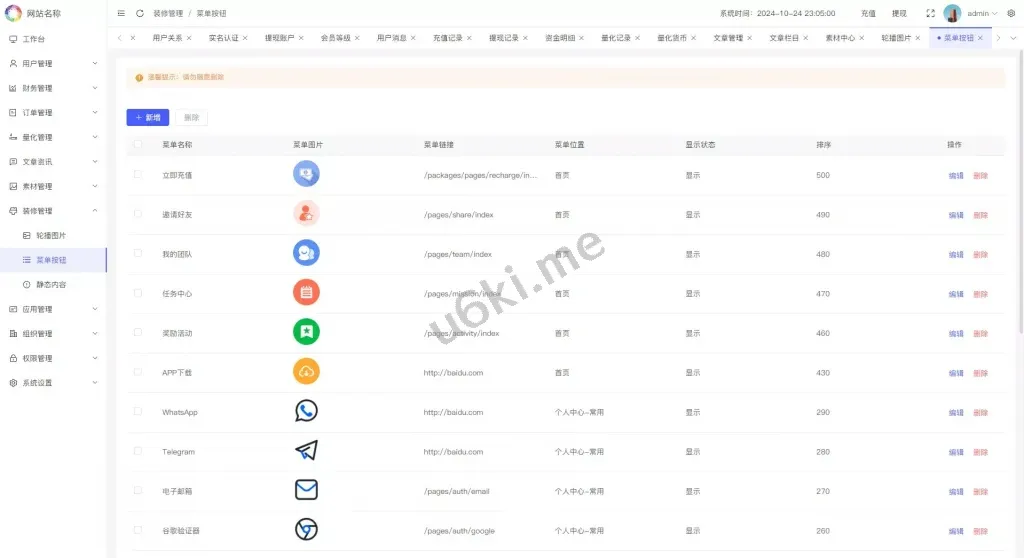Switch to the 文章管理 tab
This screenshot has width=1024, height=558.
pyautogui.click(x=728, y=38)
